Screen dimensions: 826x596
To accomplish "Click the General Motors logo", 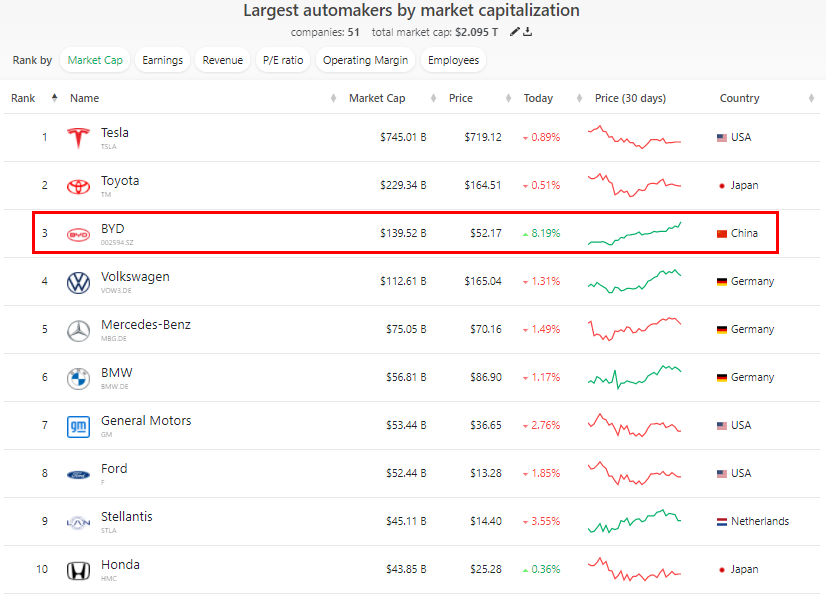I will 78,426.
